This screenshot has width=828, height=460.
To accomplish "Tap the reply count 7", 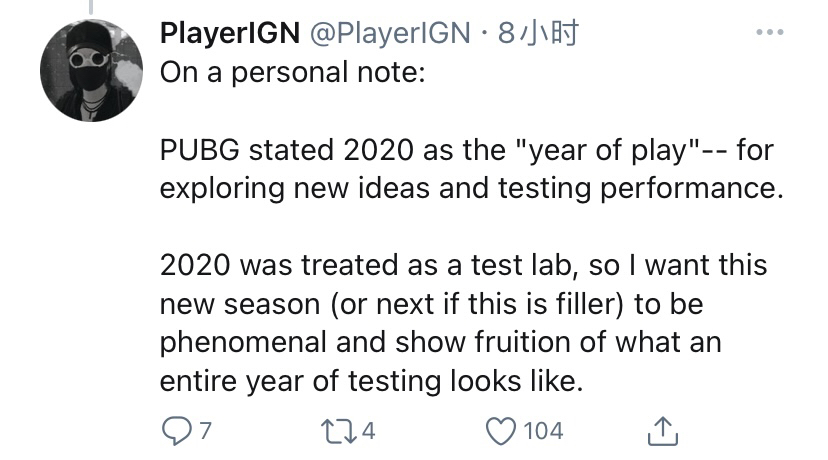I will click(205, 431).
